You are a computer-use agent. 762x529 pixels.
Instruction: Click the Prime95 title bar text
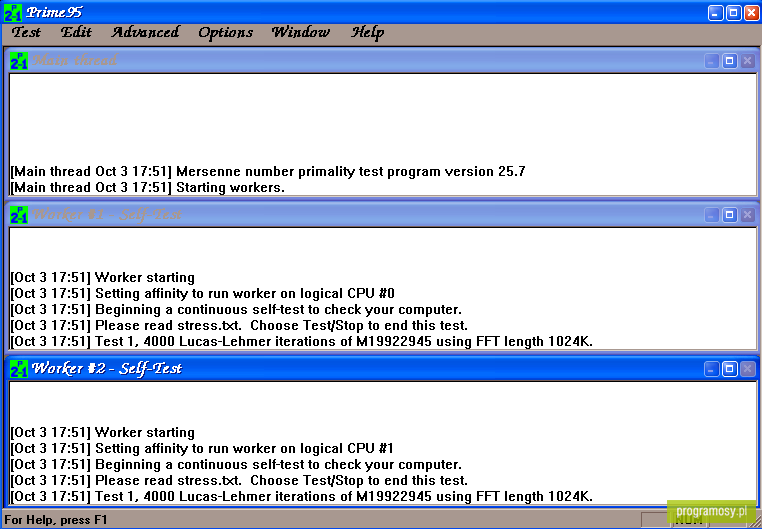pyautogui.click(x=54, y=13)
